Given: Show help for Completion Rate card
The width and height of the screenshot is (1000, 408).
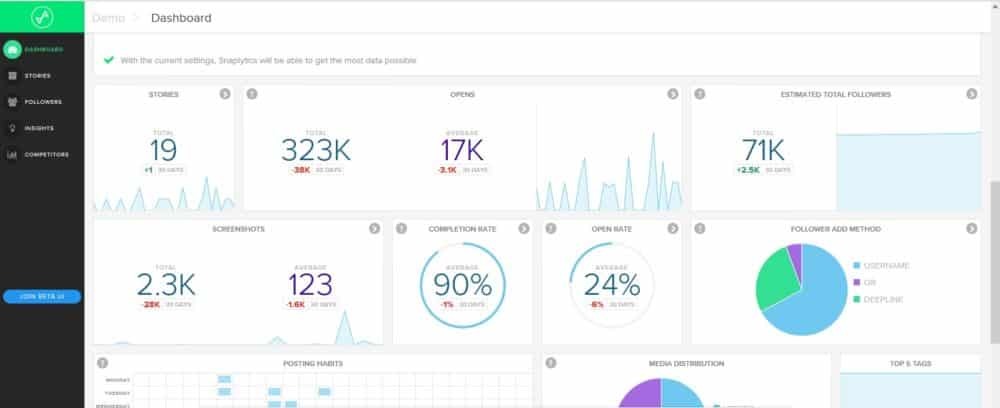Looking at the screenshot, I should (x=402, y=228).
